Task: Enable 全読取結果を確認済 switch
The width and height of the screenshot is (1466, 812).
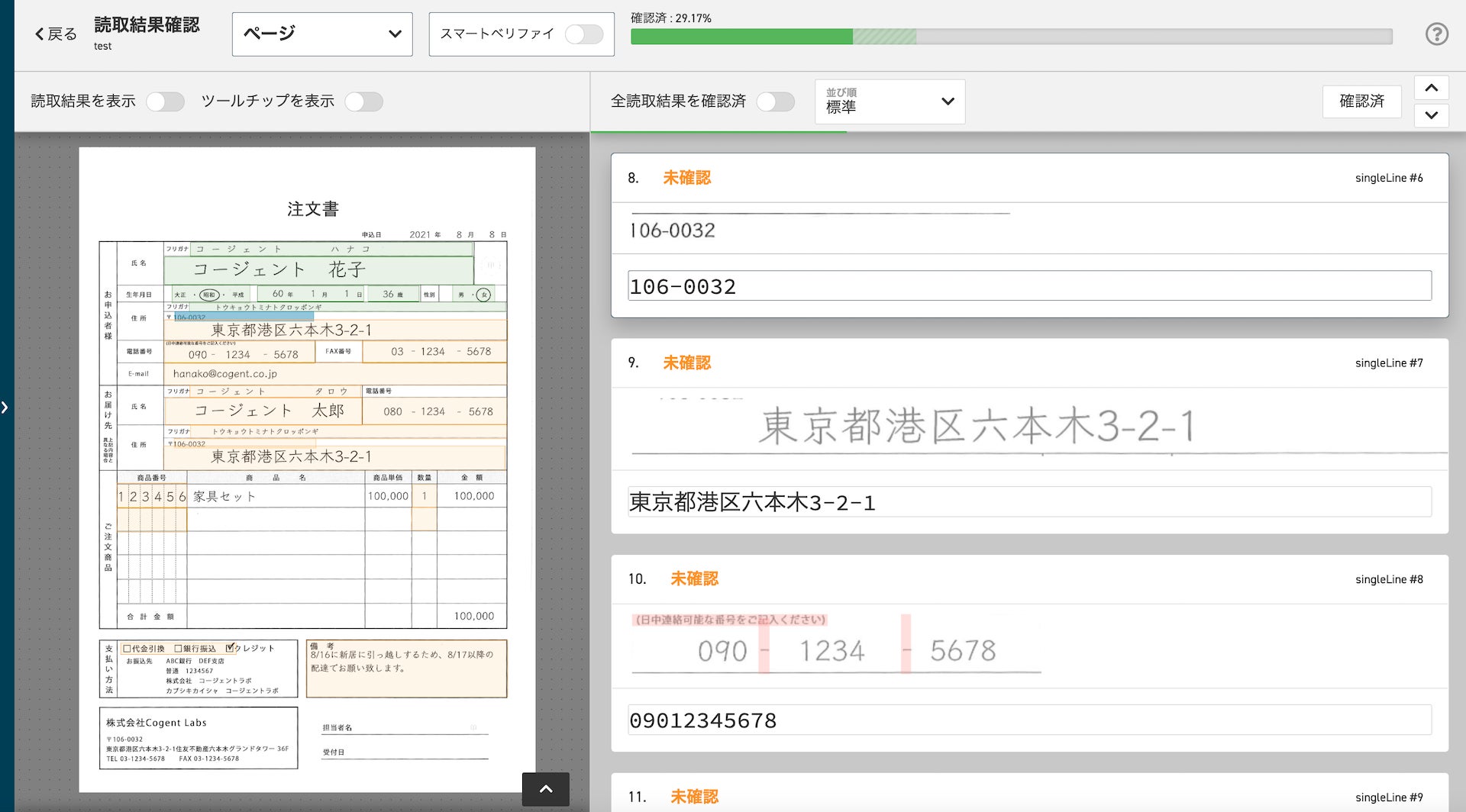Action: pos(776,101)
